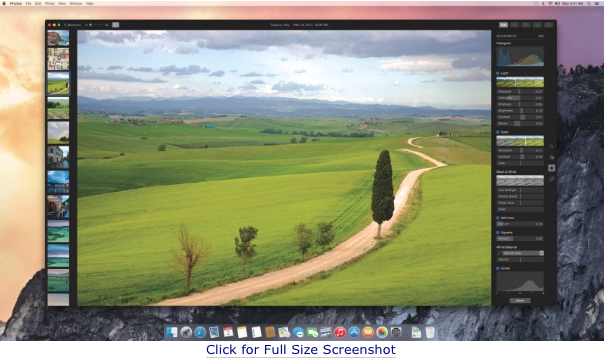Adjust the Saturation slider

520,150
